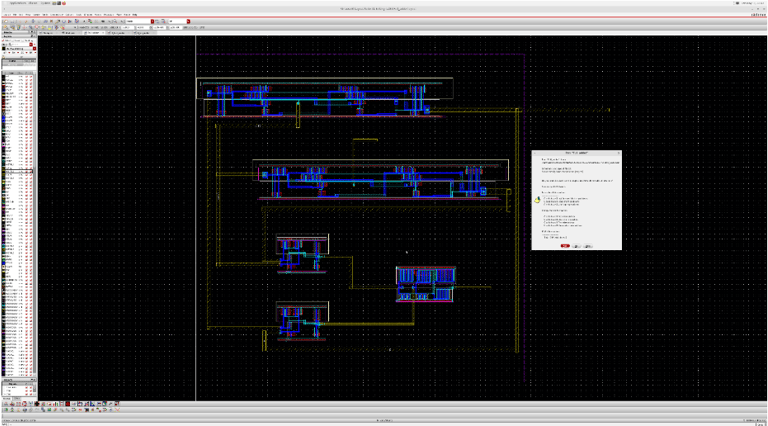
Task: Open the System menu in the top panel
Action: [x=46, y=3]
